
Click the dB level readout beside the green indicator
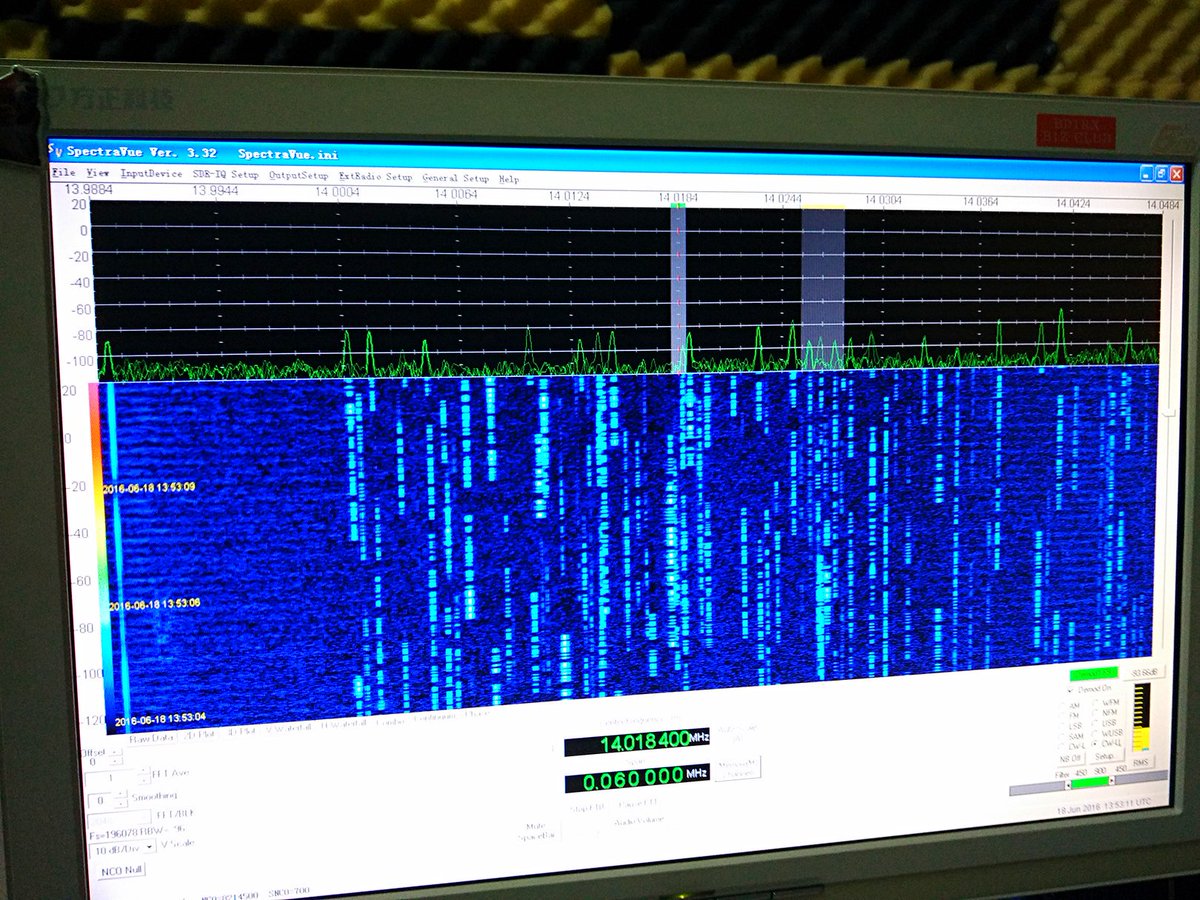1143,672
